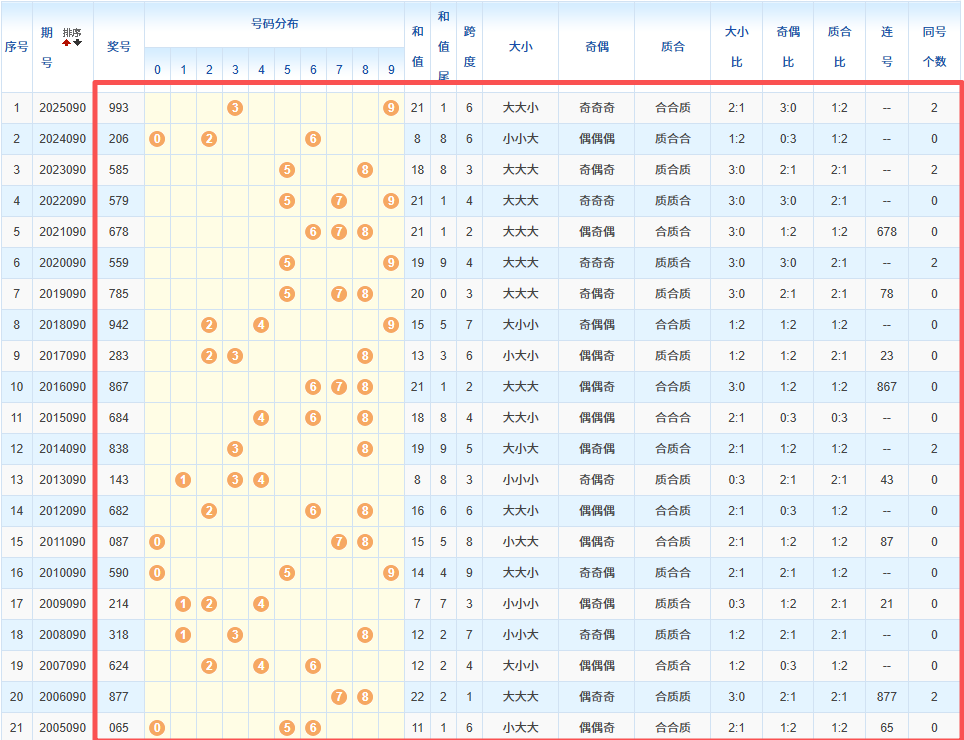The height and width of the screenshot is (740, 964).
Task: Click the 号码分布 column header
Action: click(x=274, y=23)
